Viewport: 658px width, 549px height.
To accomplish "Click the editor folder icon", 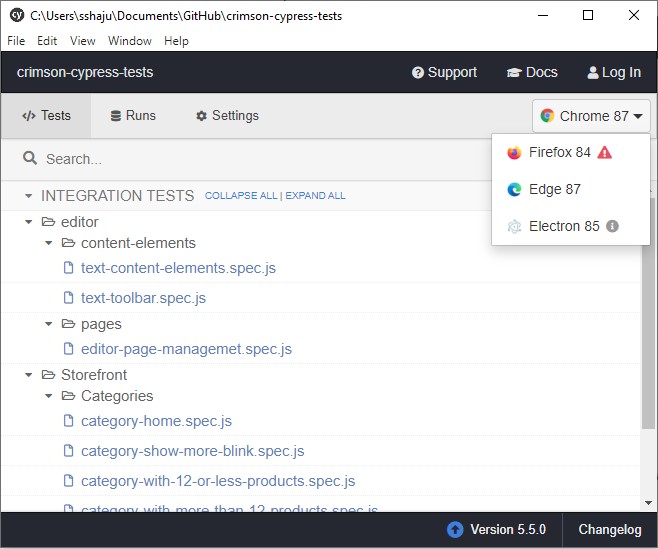I will 48,222.
